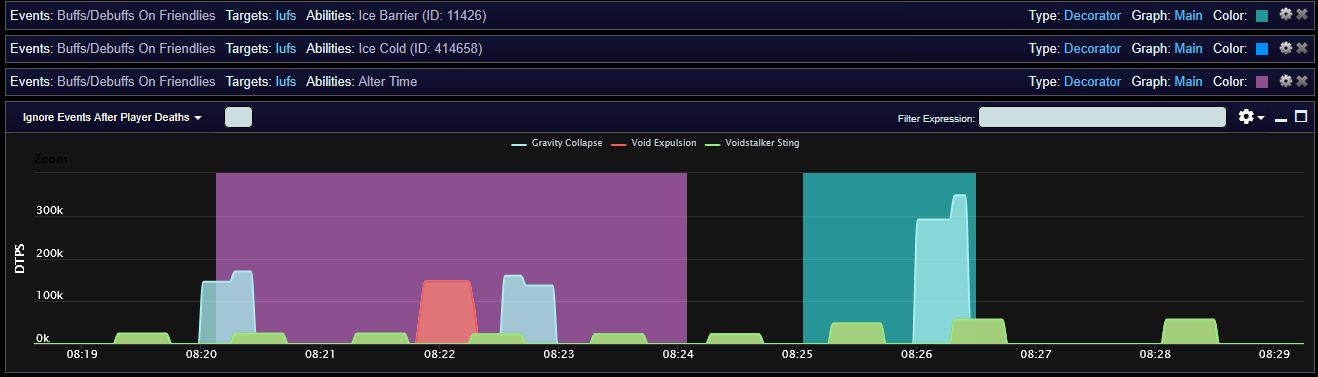Click 'Alter Time' ability text

[388, 82]
